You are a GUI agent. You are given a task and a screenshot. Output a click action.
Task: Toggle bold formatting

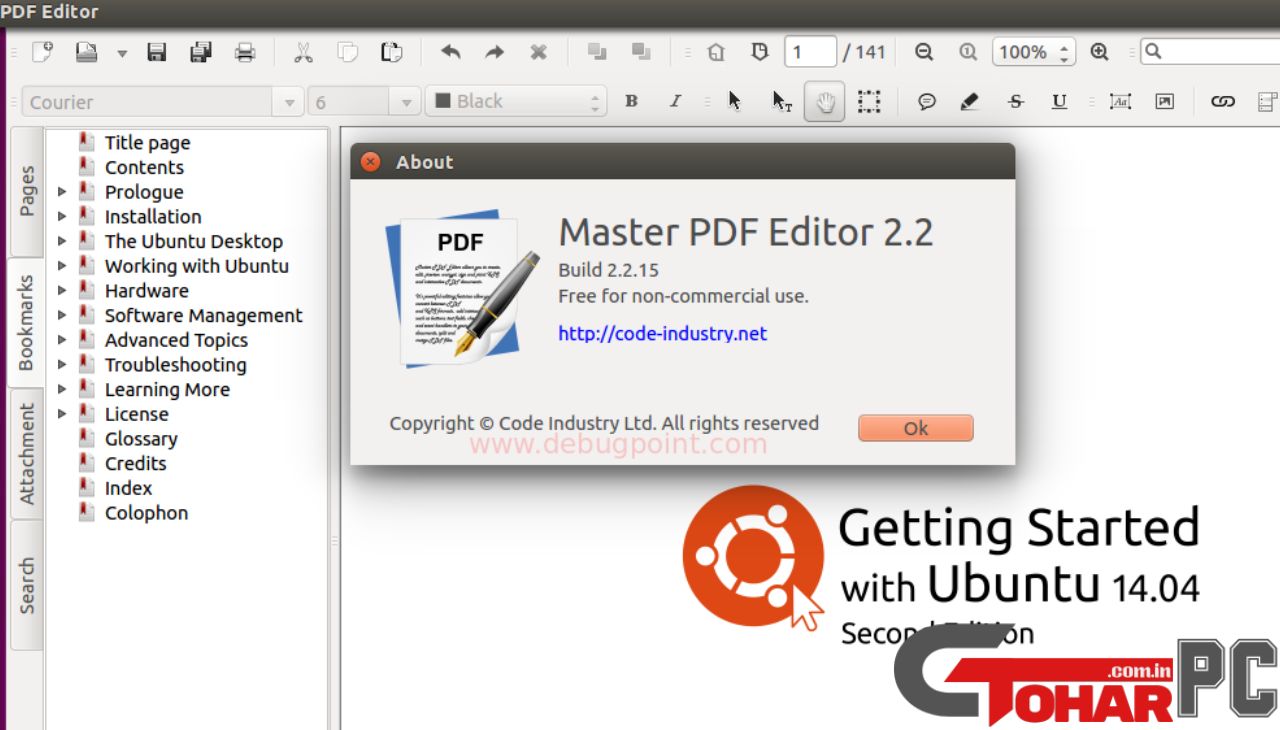tap(631, 101)
